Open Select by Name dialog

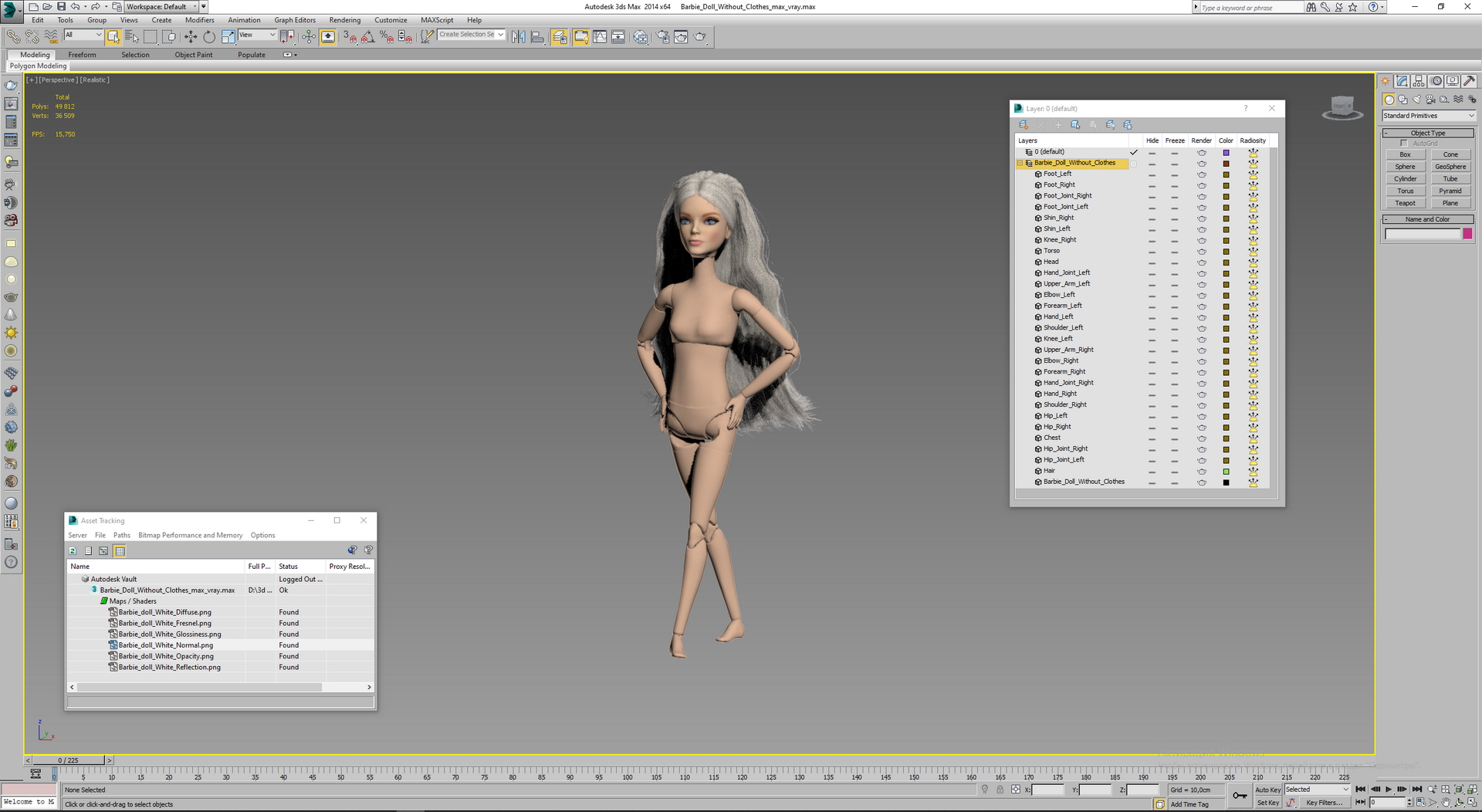point(132,36)
